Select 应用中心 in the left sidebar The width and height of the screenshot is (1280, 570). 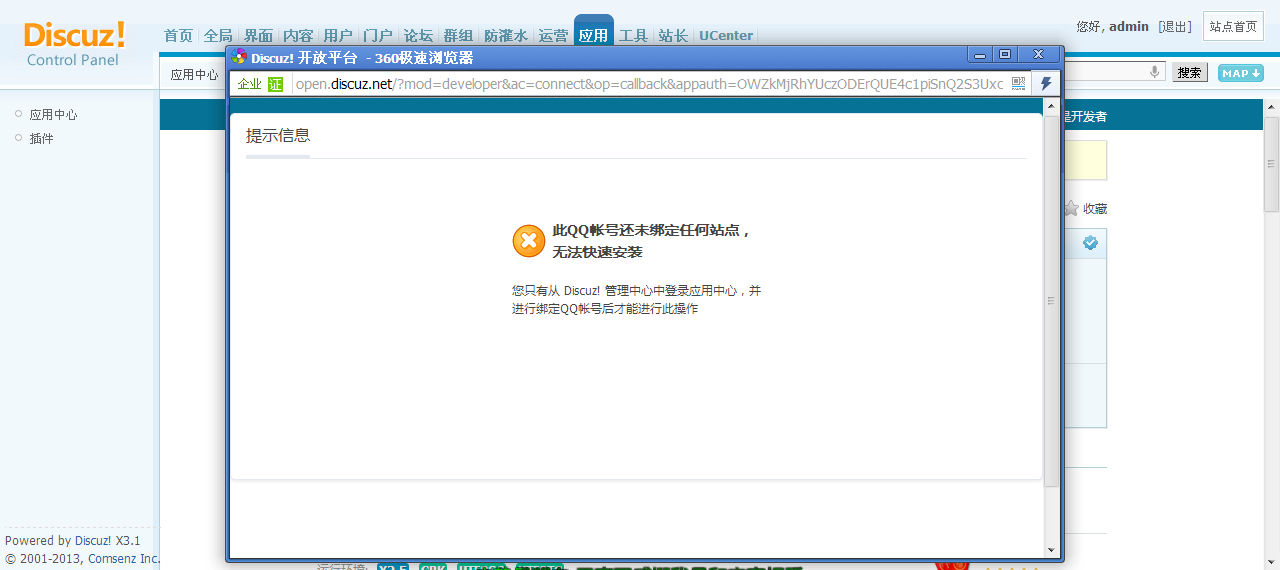pyautogui.click(x=53, y=115)
